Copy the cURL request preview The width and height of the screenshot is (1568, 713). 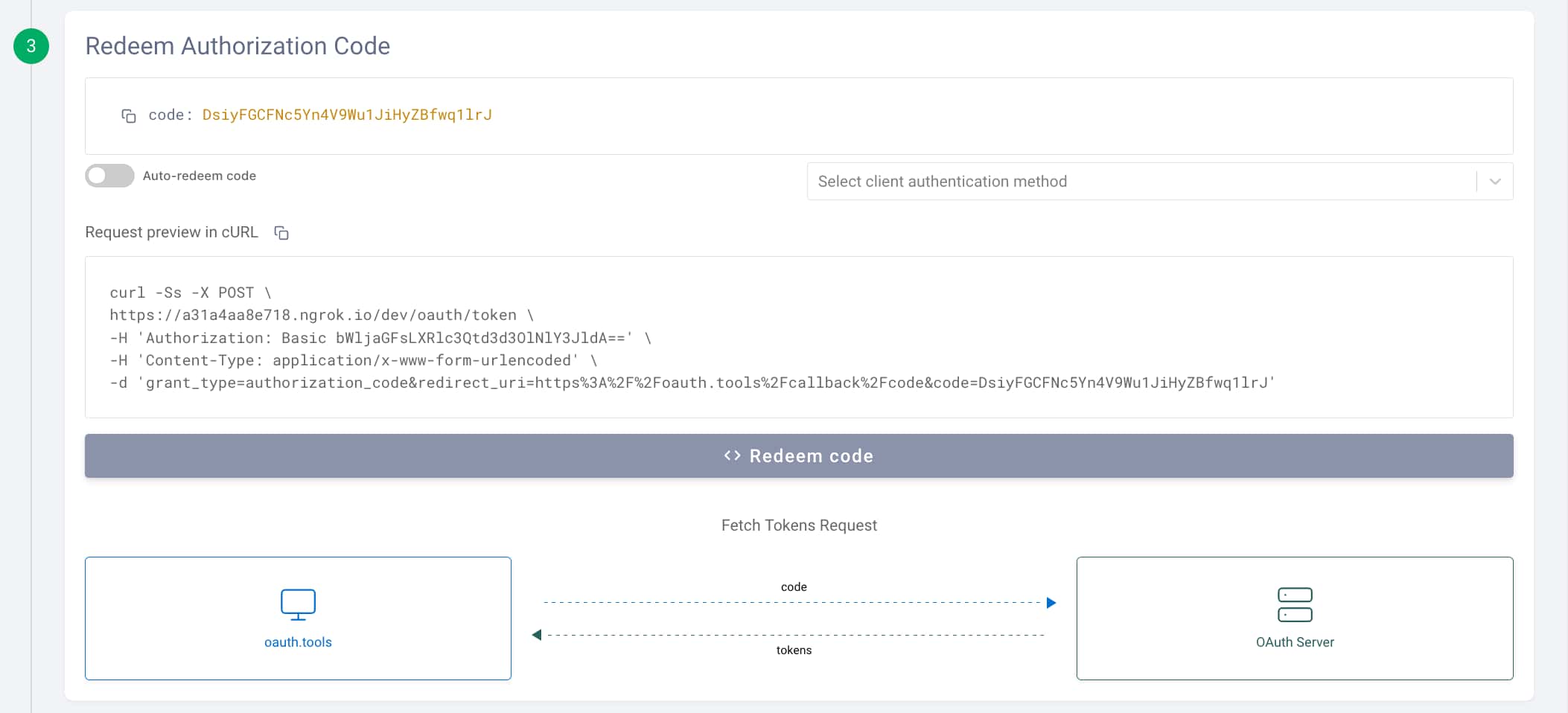pyautogui.click(x=281, y=233)
